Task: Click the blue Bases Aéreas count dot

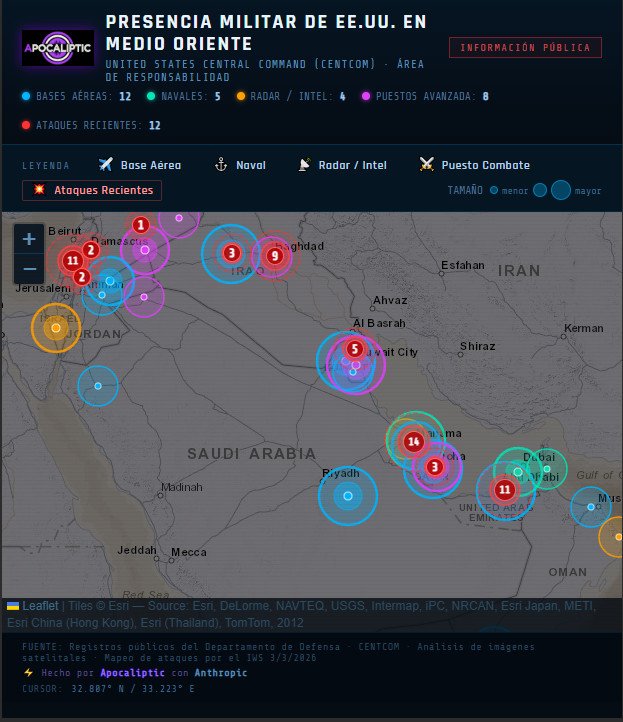Action: [26, 96]
